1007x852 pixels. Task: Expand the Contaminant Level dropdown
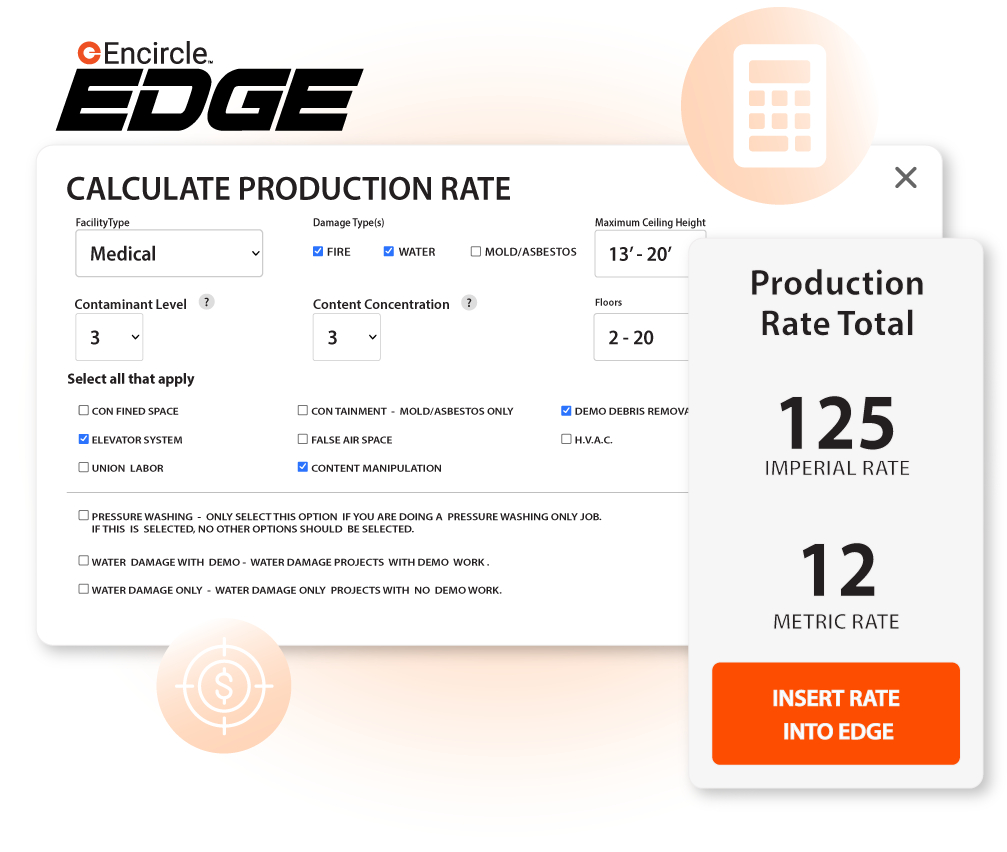(109, 337)
